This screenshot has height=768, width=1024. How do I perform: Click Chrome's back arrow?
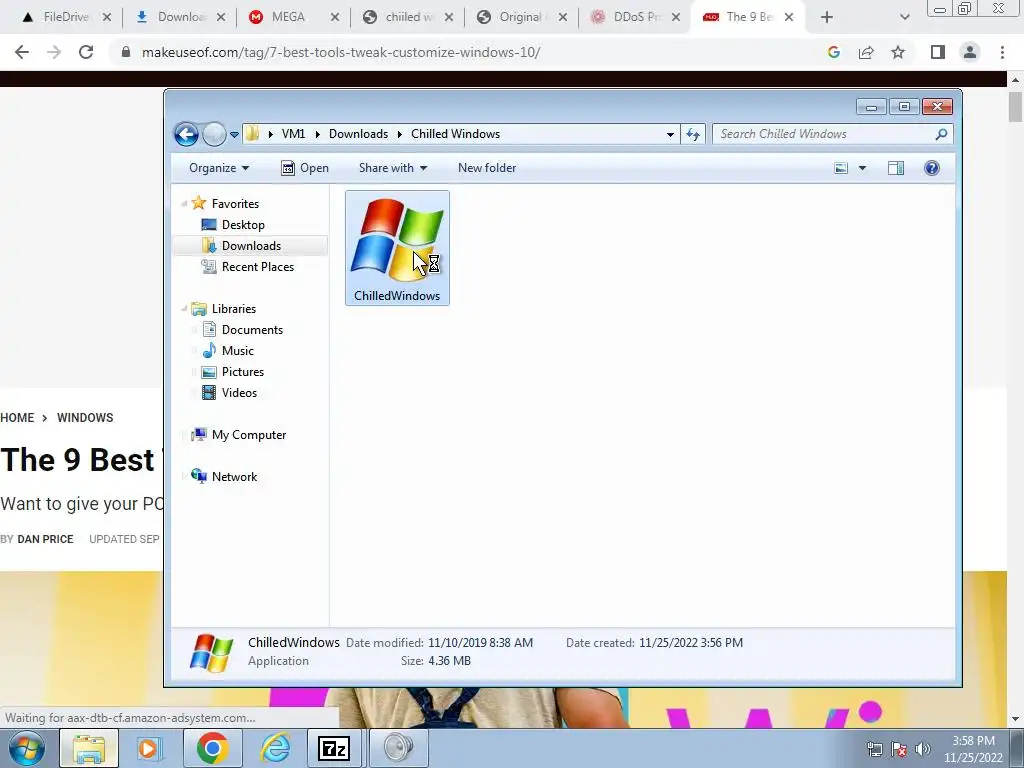(x=22, y=52)
